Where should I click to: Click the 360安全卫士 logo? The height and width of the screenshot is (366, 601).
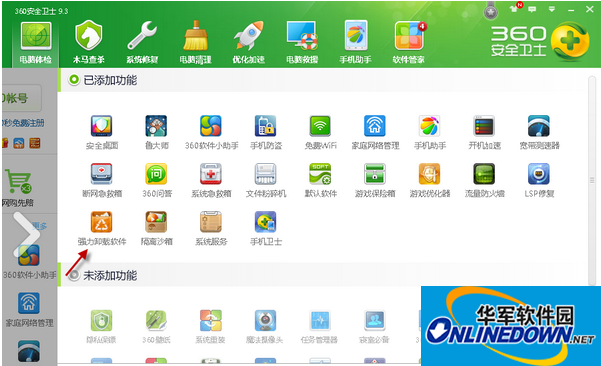click(540, 42)
